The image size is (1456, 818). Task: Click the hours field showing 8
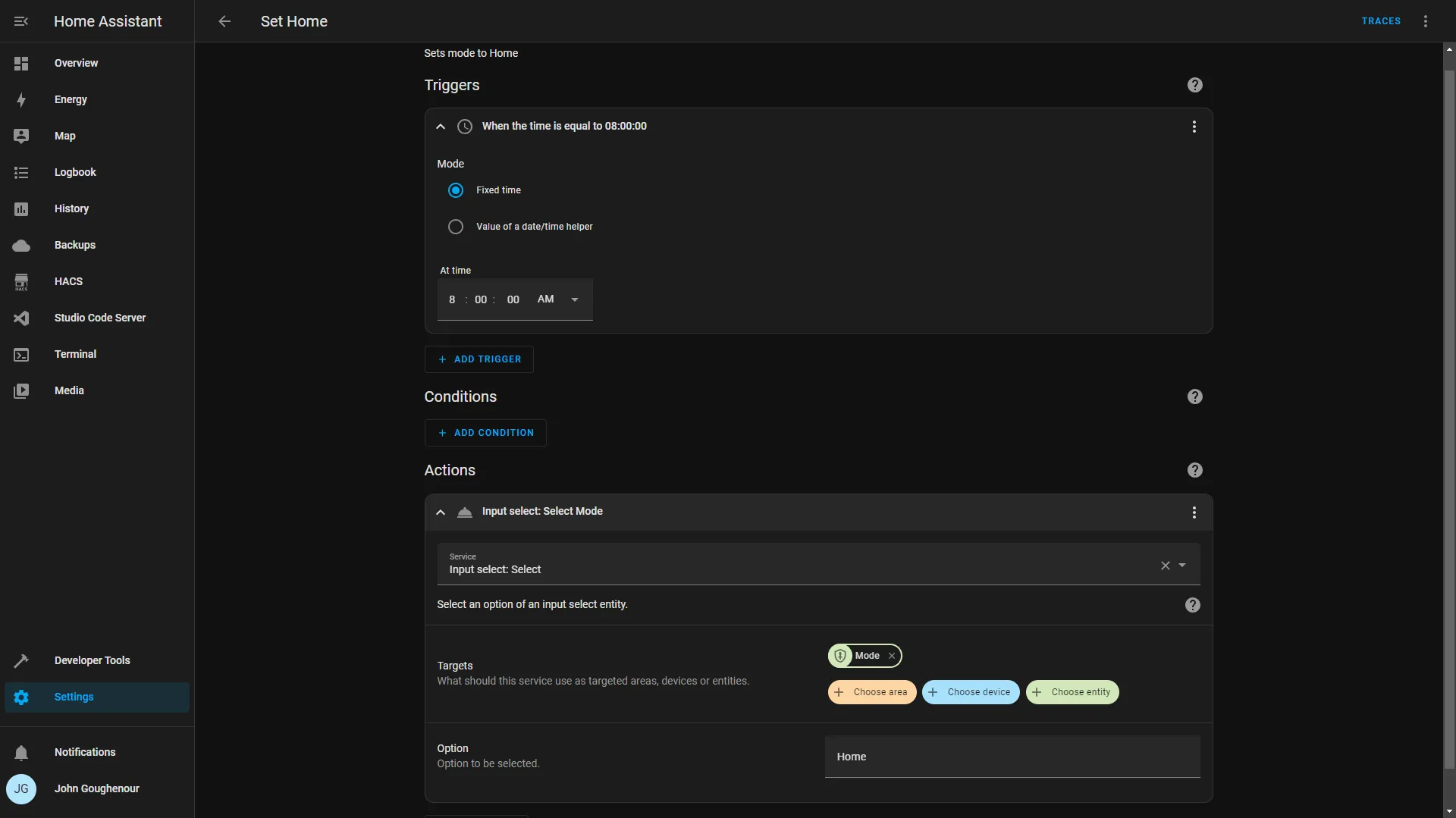coord(452,300)
